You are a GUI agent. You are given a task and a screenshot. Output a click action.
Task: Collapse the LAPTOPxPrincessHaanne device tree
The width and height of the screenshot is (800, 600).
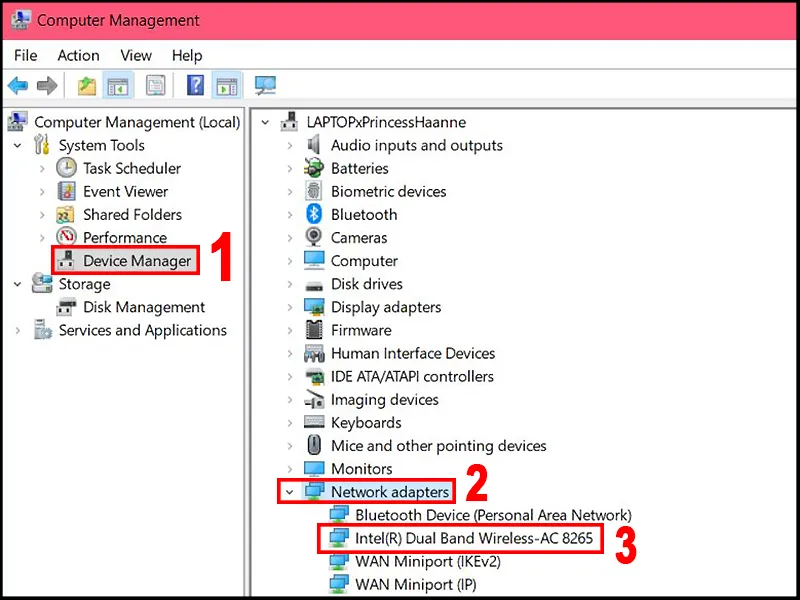(264, 121)
